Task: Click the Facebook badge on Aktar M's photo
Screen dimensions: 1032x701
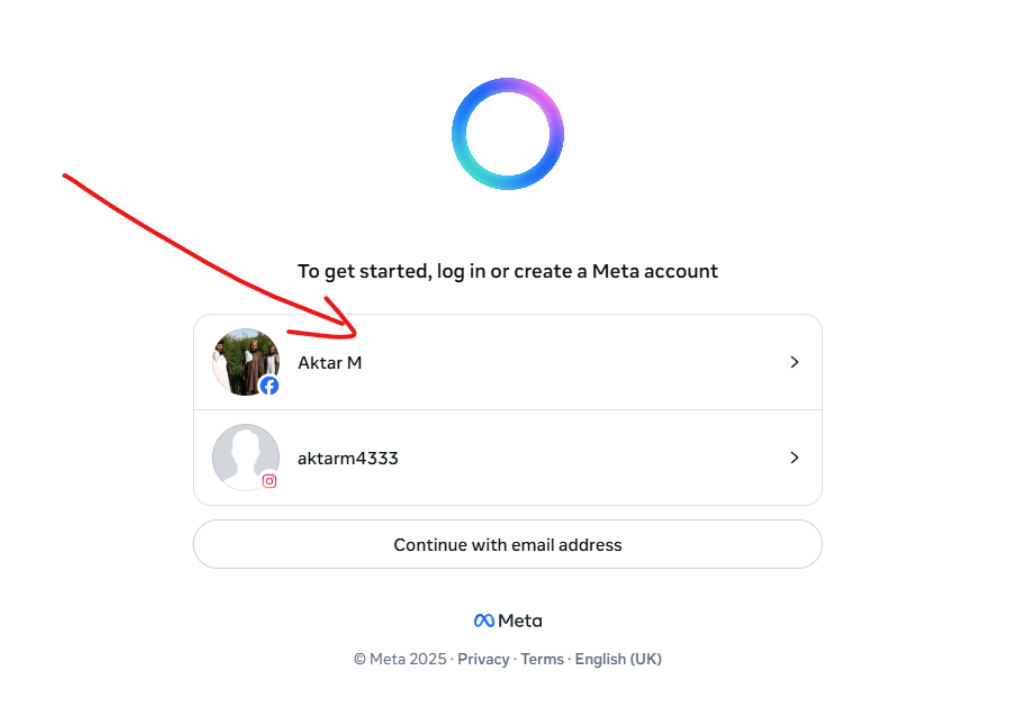Action: pyautogui.click(x=269, y=385)
